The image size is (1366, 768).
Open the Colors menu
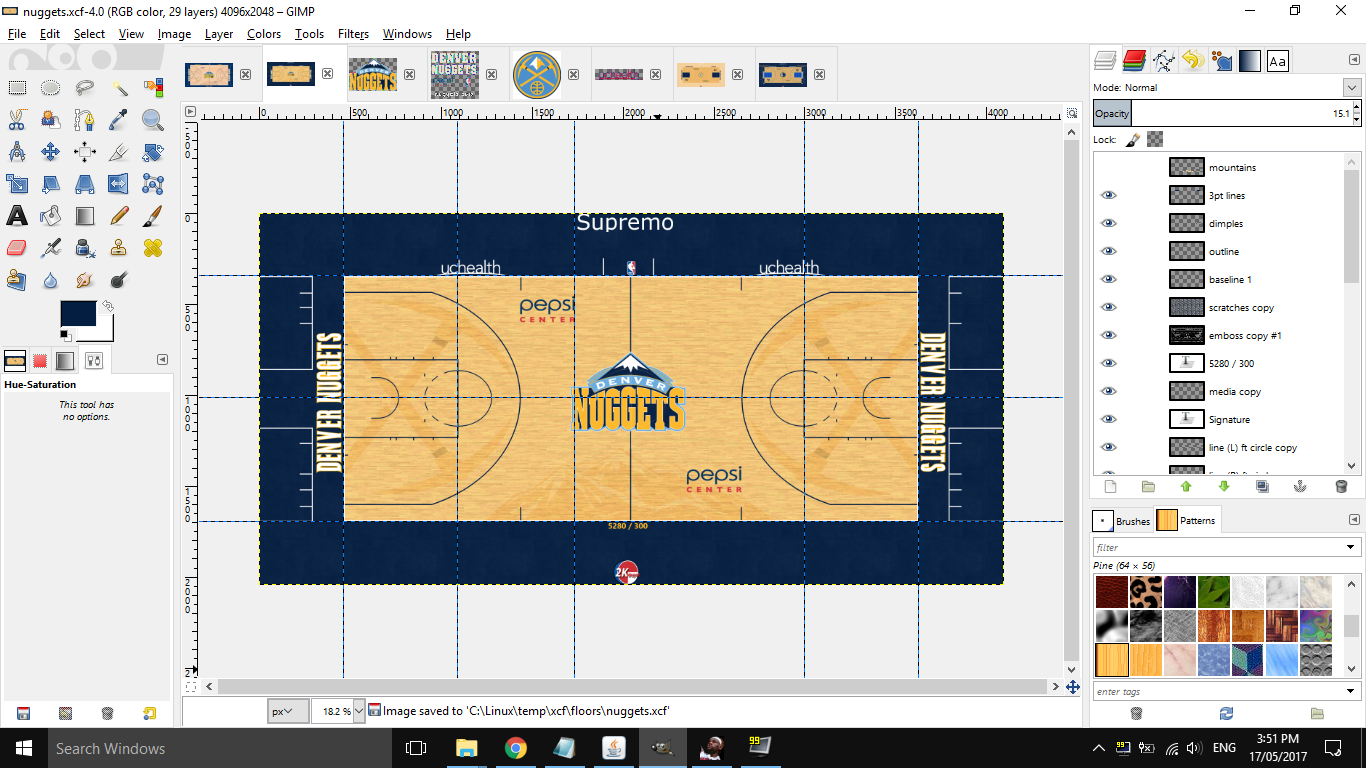coord(264,33)
